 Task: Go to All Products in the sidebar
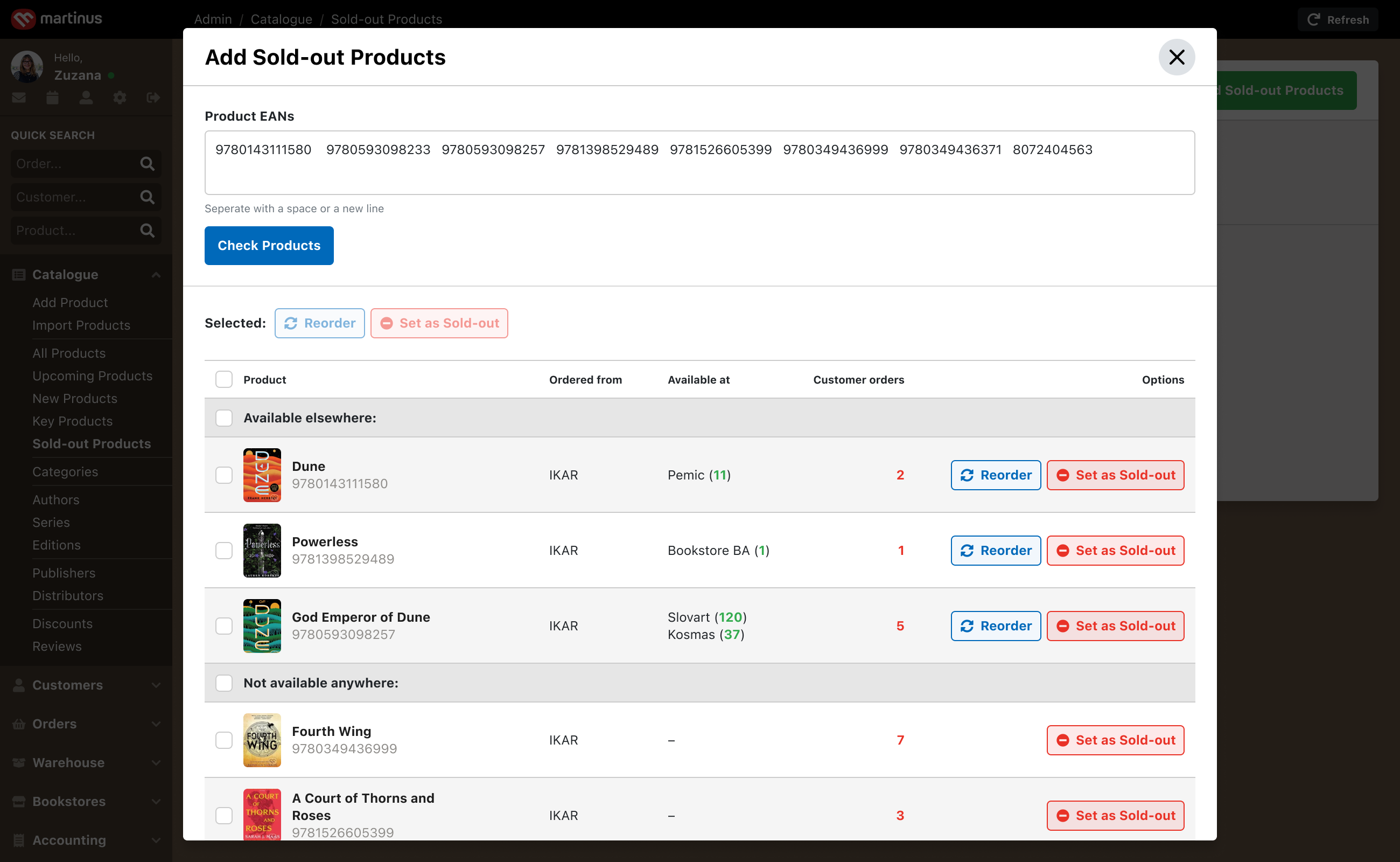coord(69,353)
